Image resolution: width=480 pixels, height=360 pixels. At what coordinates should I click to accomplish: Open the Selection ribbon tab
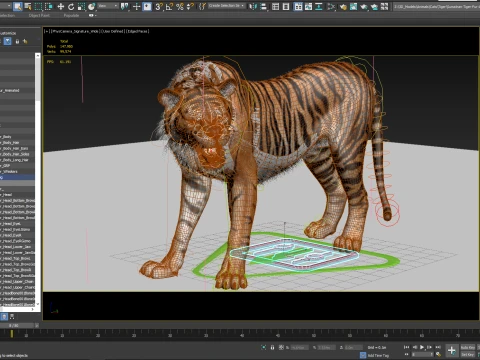coord(7,15)
